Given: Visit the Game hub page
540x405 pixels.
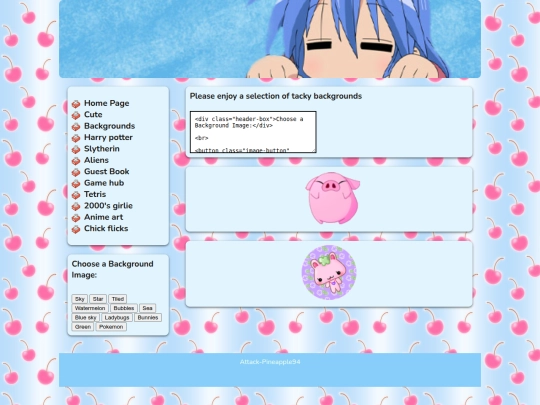Looking at the screenshot, I should [x=104, y=183].
